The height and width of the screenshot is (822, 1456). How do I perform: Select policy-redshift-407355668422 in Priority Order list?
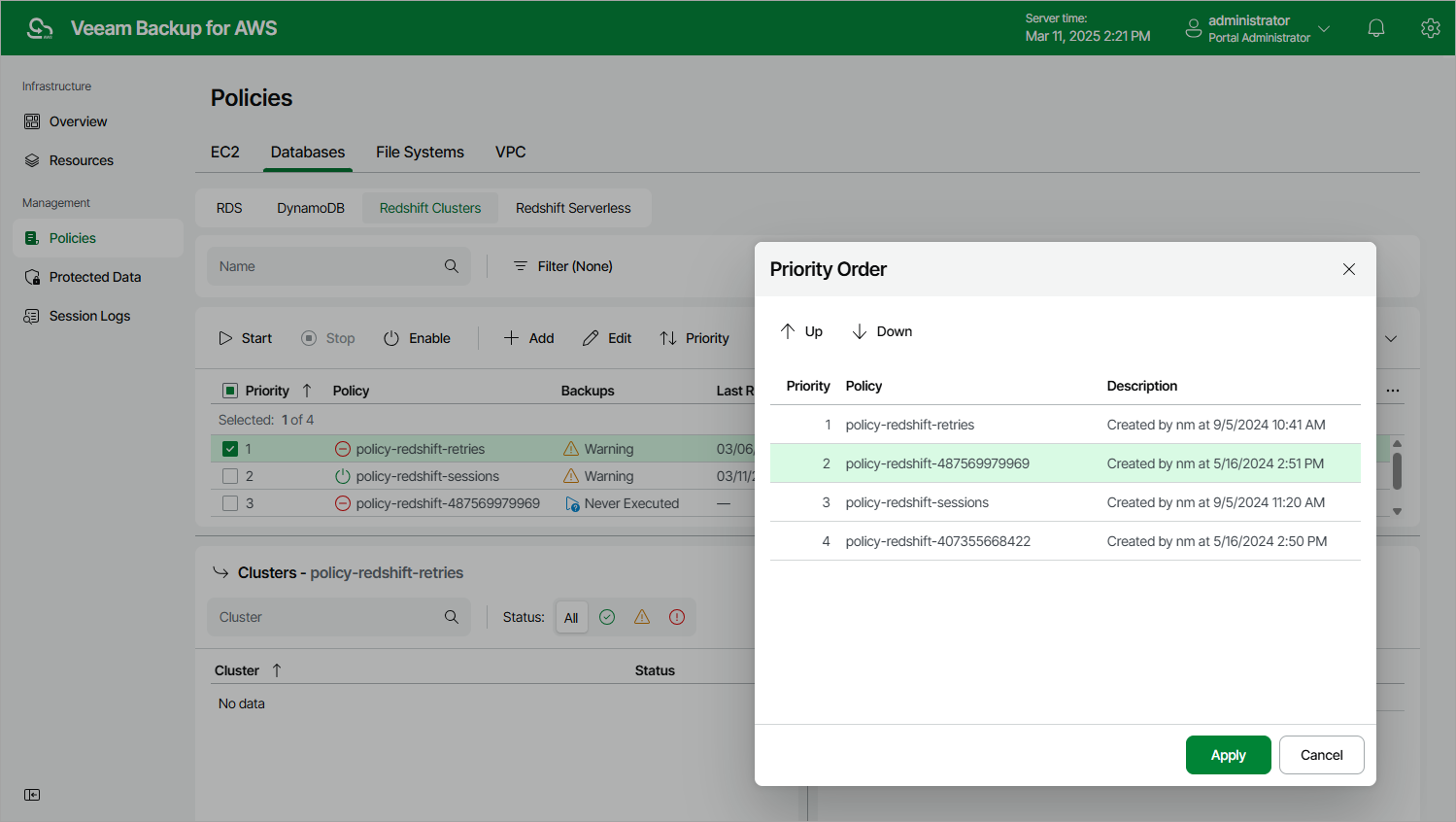[1066, 541]
